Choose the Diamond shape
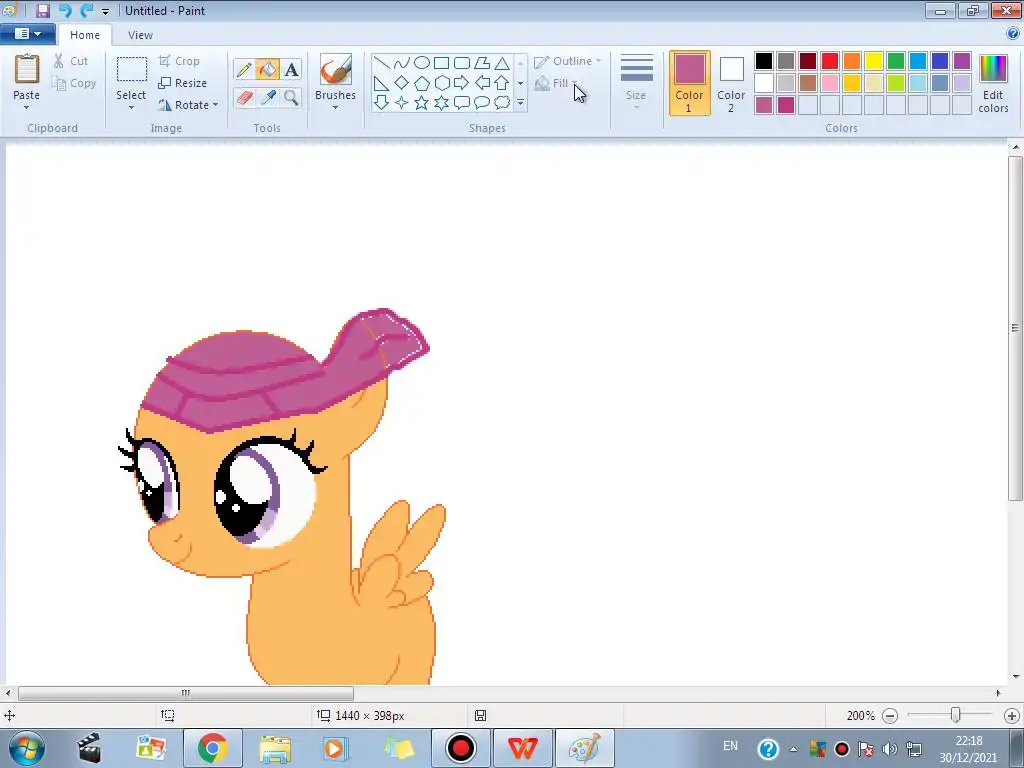Viewport: 1024px width, 768px height. (x=402, y=83)
